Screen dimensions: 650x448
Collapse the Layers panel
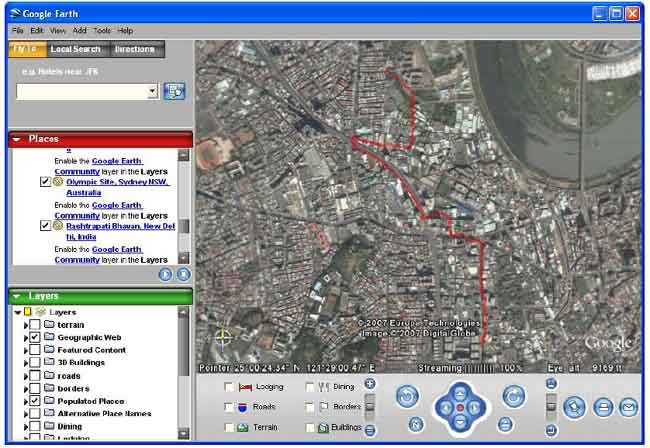[x=17, y=296]
